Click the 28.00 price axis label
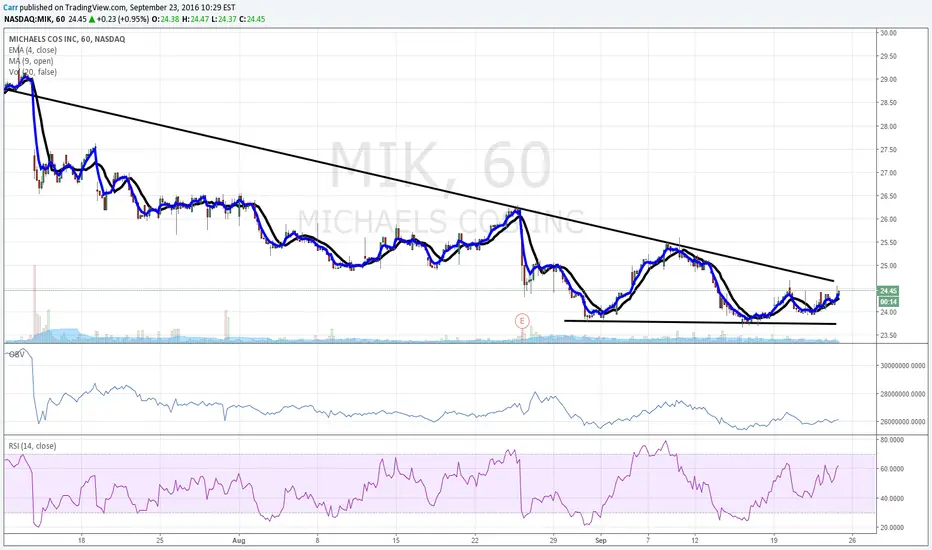The height and width of the screenshot is (550, 932). 889,127
